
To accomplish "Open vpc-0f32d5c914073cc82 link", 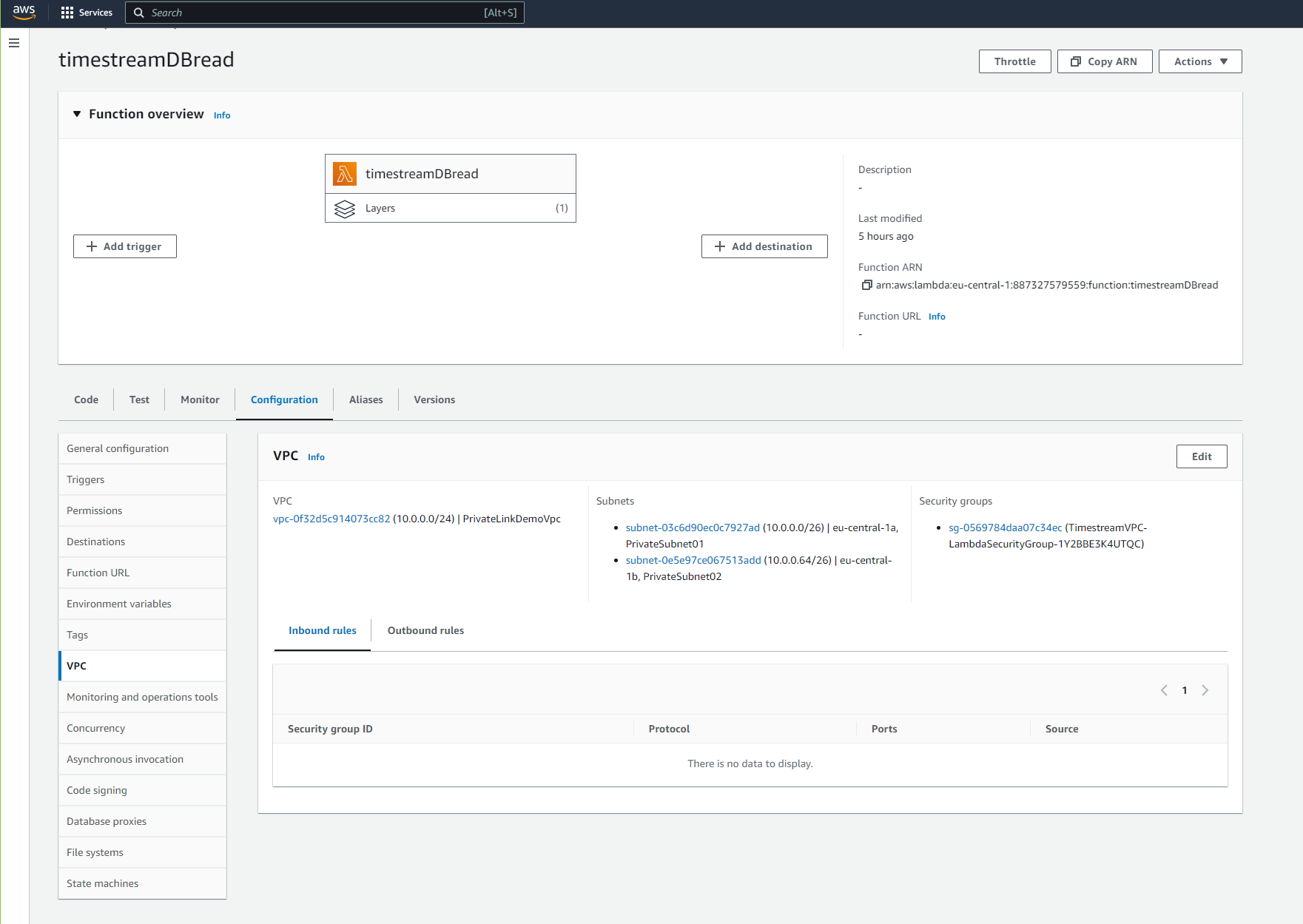I will click(331, 519).
